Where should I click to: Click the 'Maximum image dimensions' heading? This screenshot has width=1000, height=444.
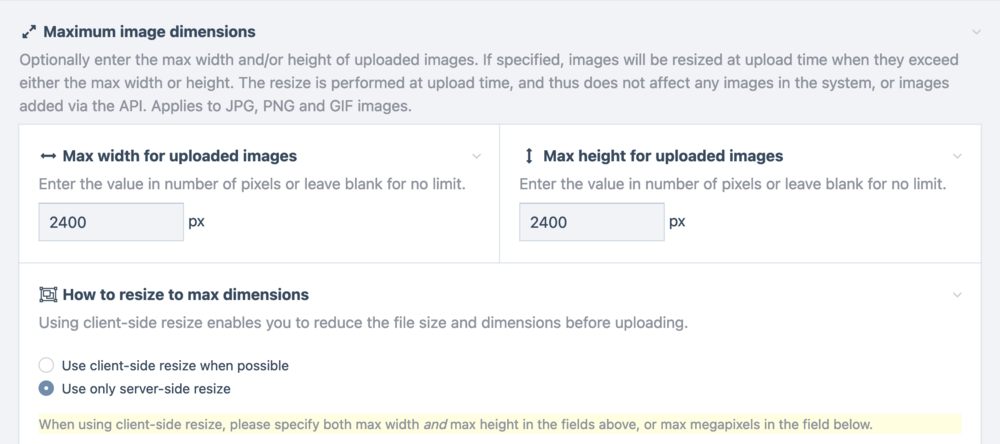tap(149, 33)
